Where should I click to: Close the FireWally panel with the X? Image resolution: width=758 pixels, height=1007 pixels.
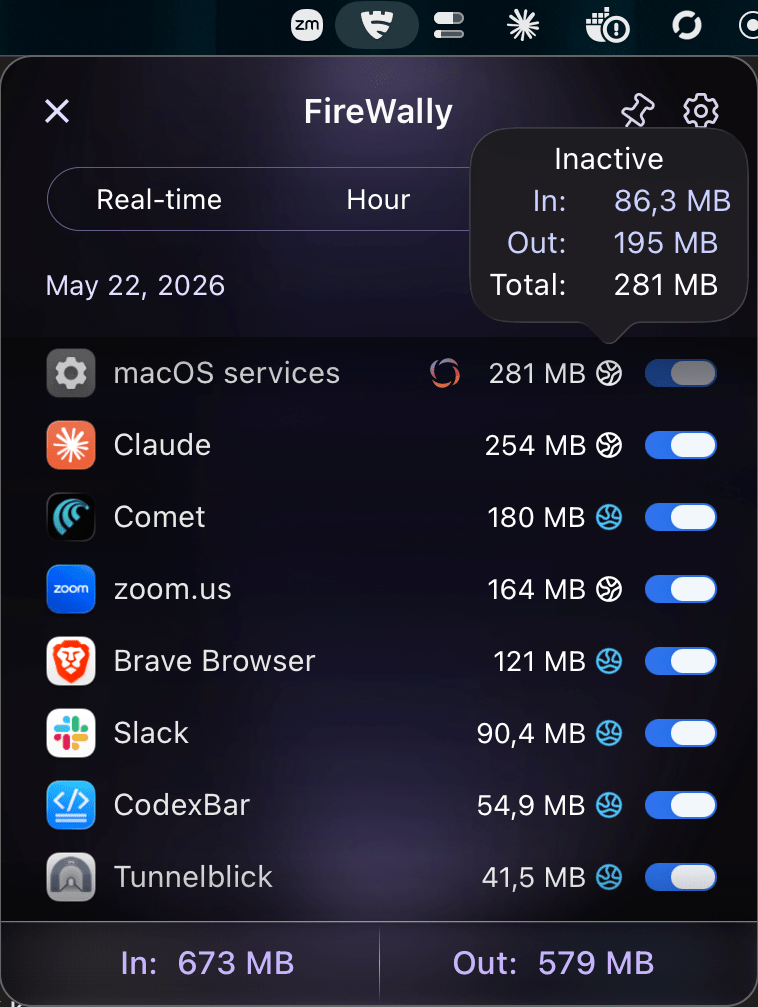57,111
